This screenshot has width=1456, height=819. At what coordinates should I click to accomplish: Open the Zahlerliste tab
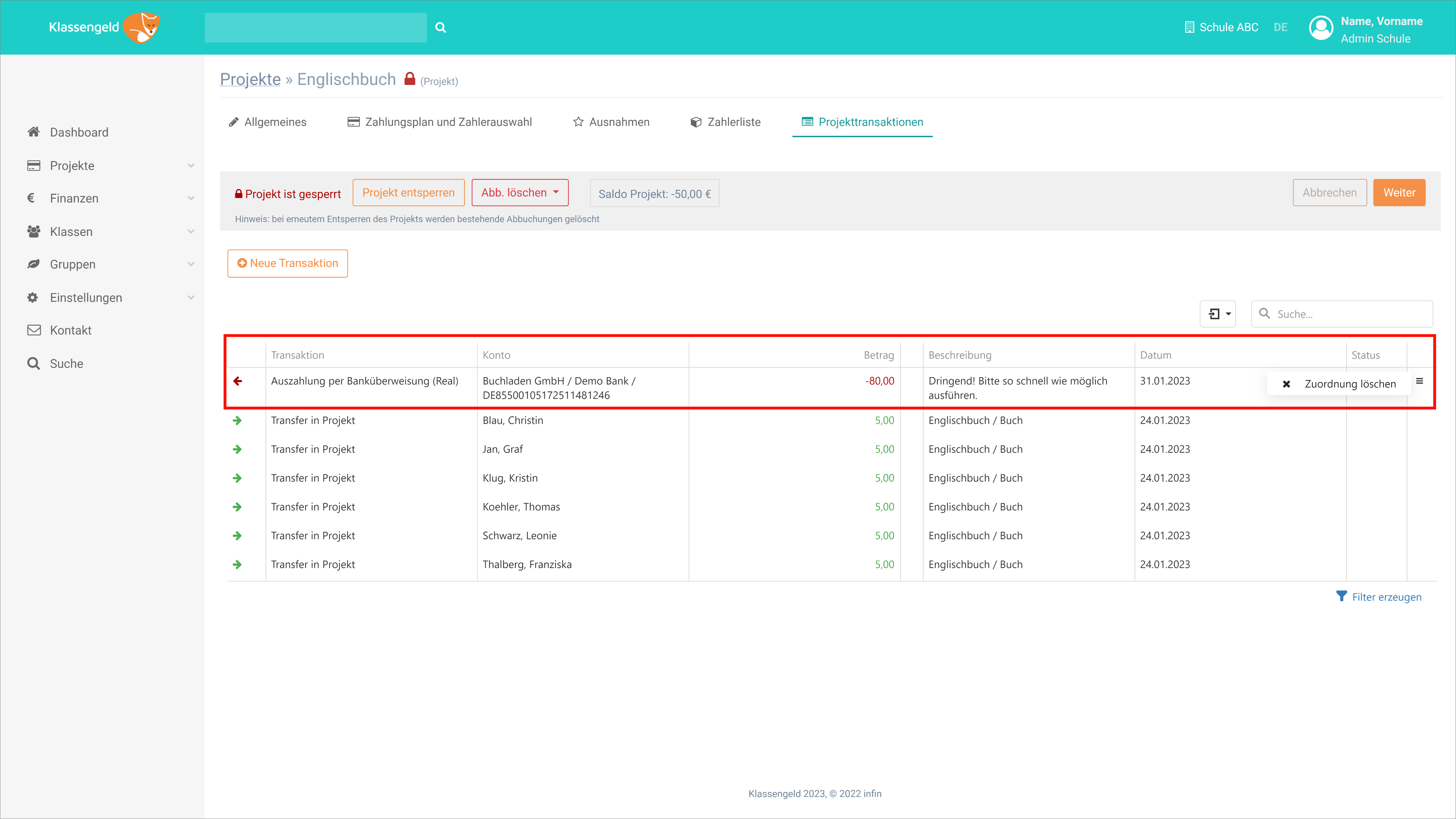coord(725,122)
